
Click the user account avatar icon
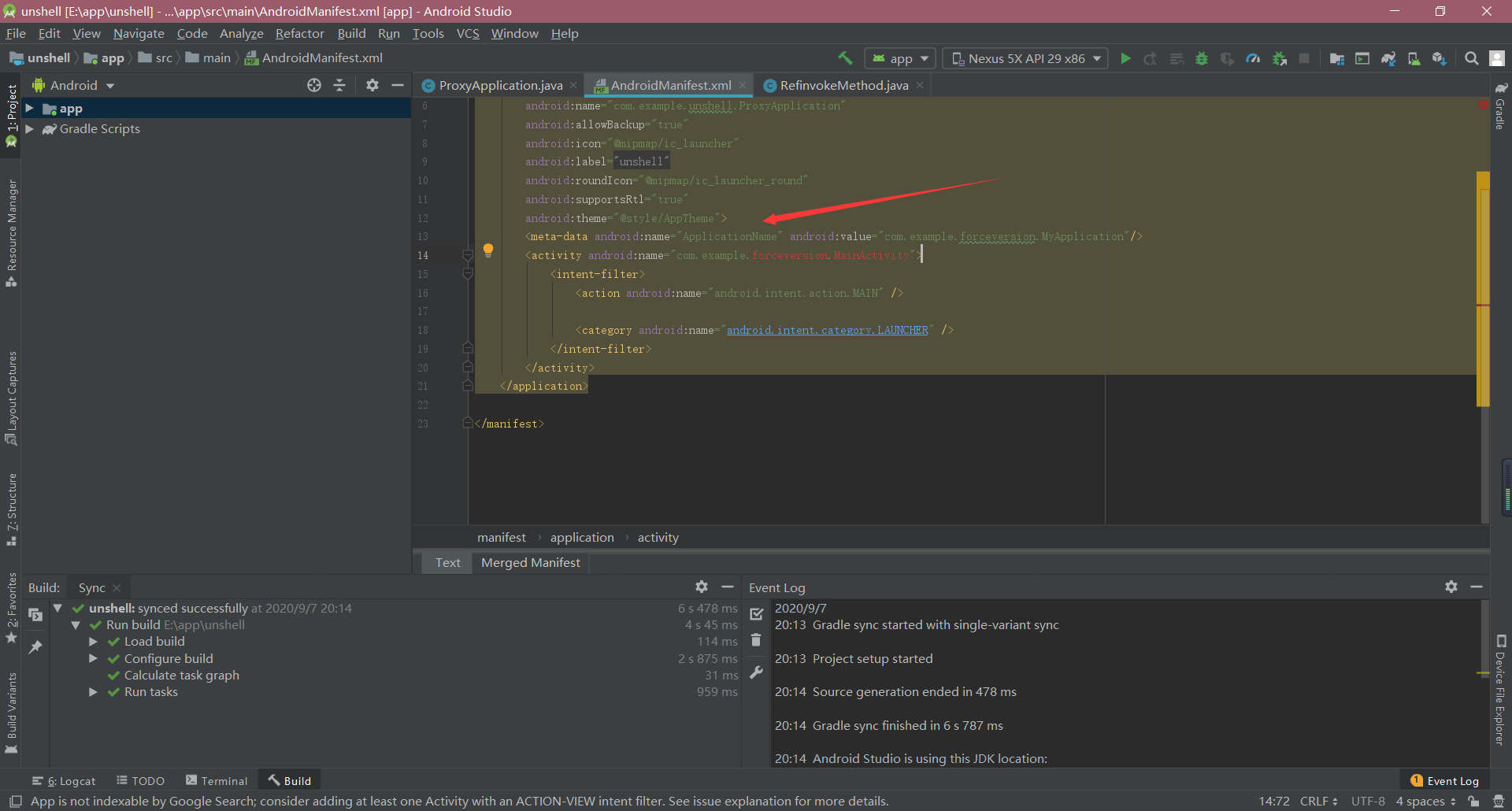(x=1497, y=58)
